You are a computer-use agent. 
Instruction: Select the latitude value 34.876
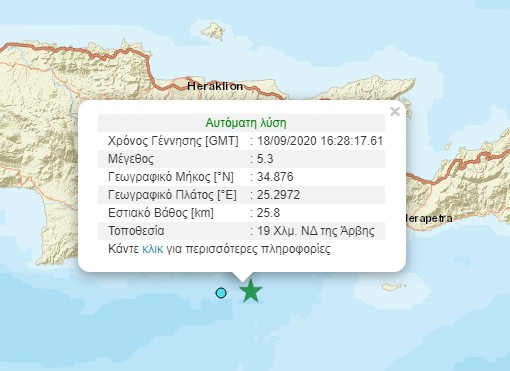tap(275, 177)
